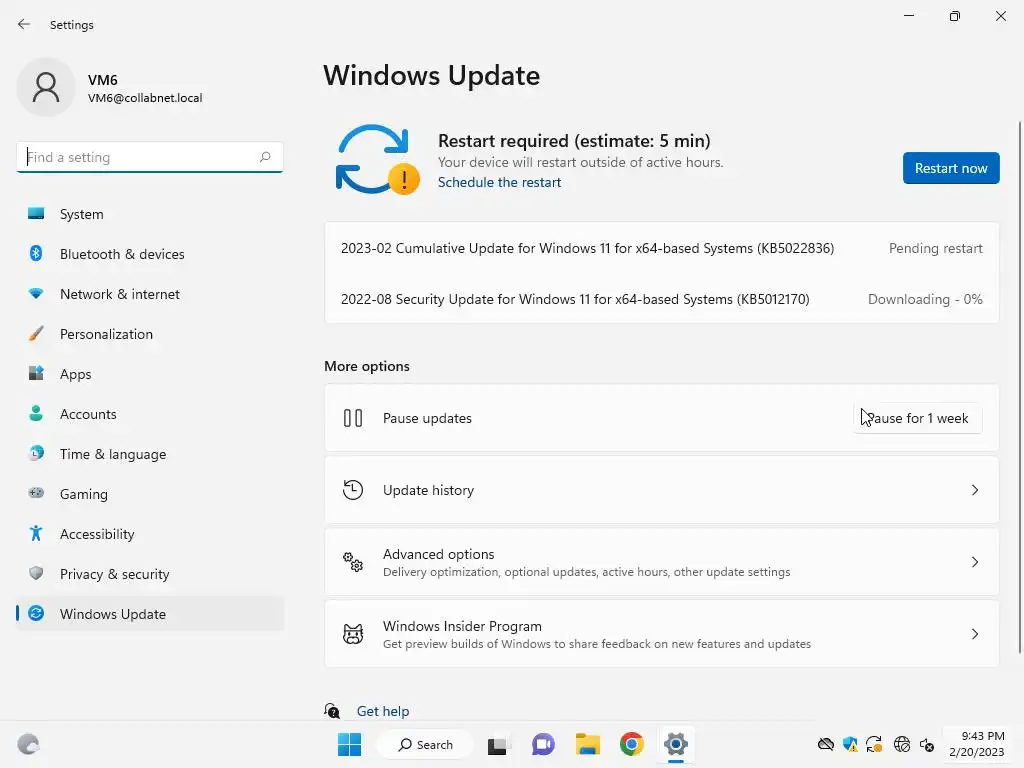Open File Explorer from the taskbar
Image resolution: width=1024 pixels, height=768 pixels.
(587, 744)
